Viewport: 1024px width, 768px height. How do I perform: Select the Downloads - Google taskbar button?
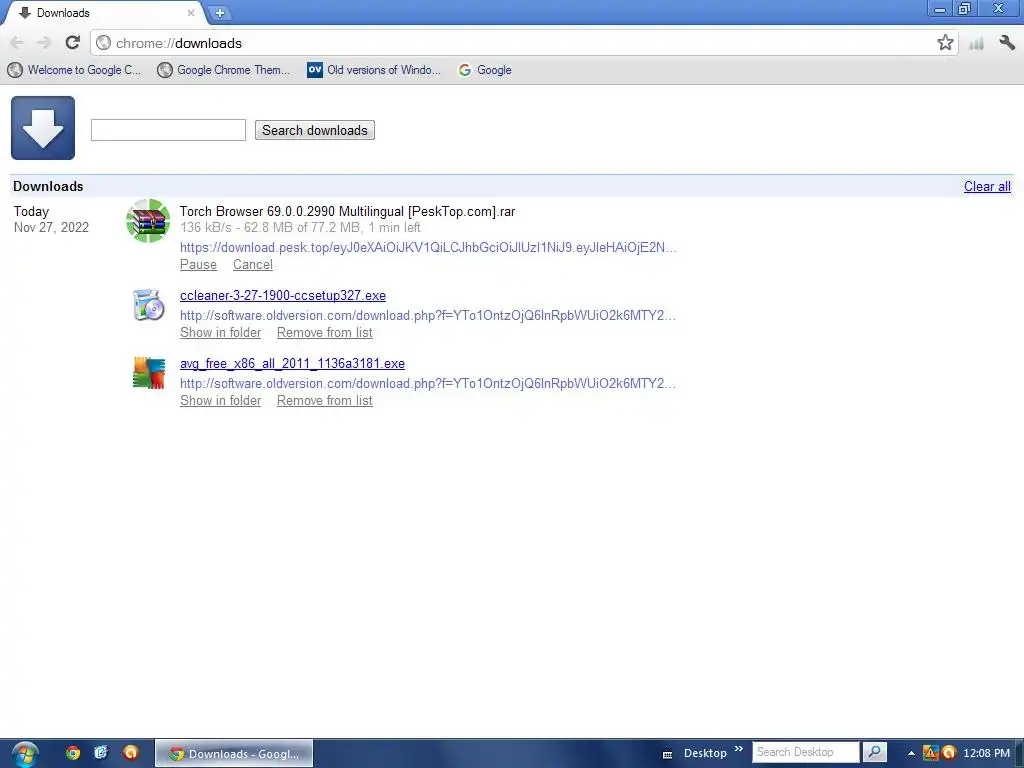pos(234,754)
